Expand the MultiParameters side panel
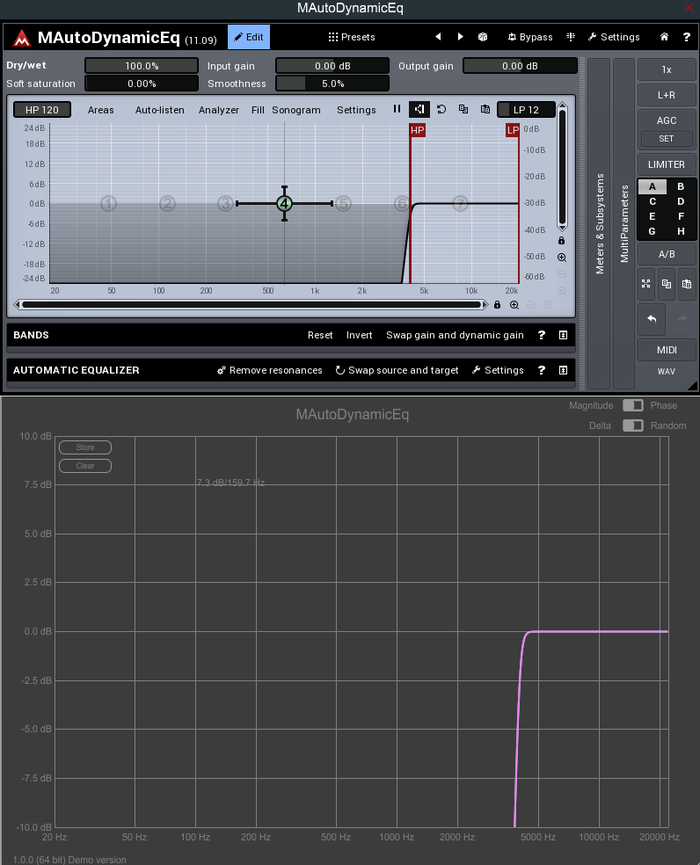The height and width of the screenshot is (865, 700). click(624, 223)
